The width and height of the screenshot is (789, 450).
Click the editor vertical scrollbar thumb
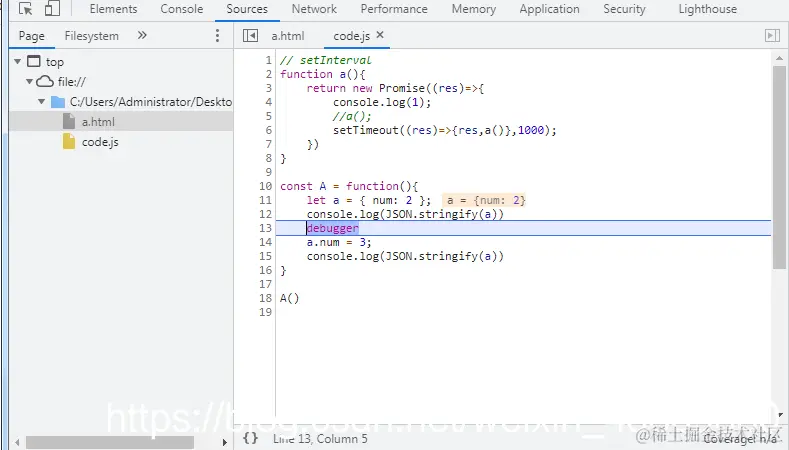tap(779, 167)
